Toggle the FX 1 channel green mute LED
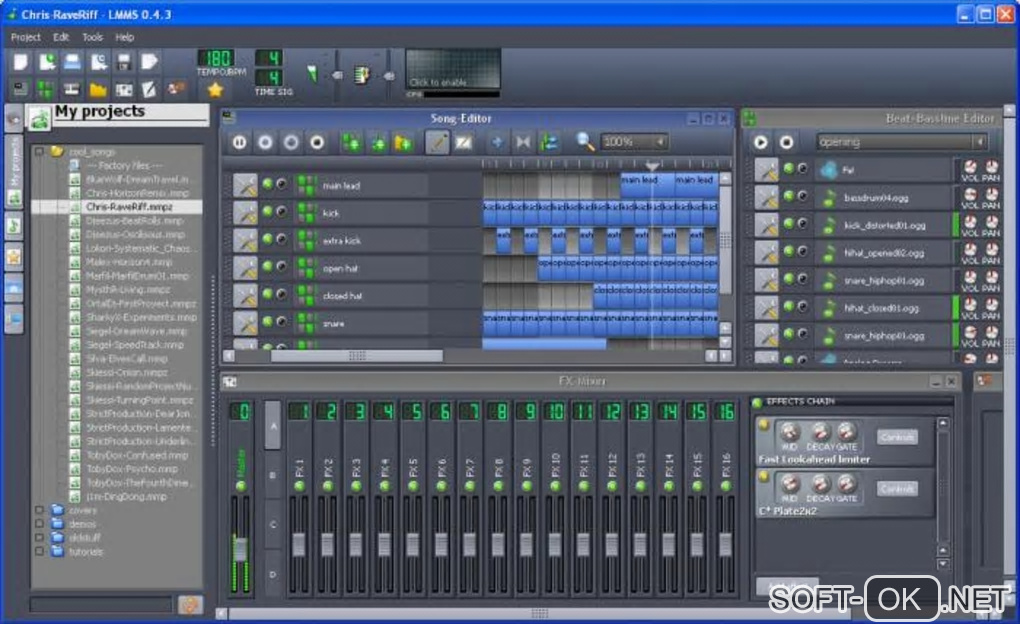Viewport: 1020px width, 624px height. point(299,486)
